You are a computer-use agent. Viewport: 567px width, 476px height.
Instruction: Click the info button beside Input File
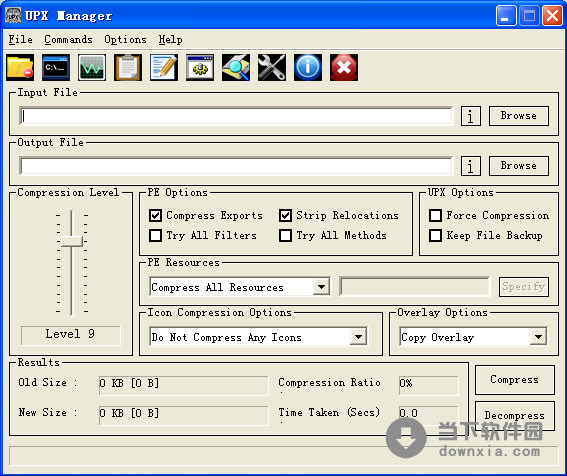pos(471,116)
